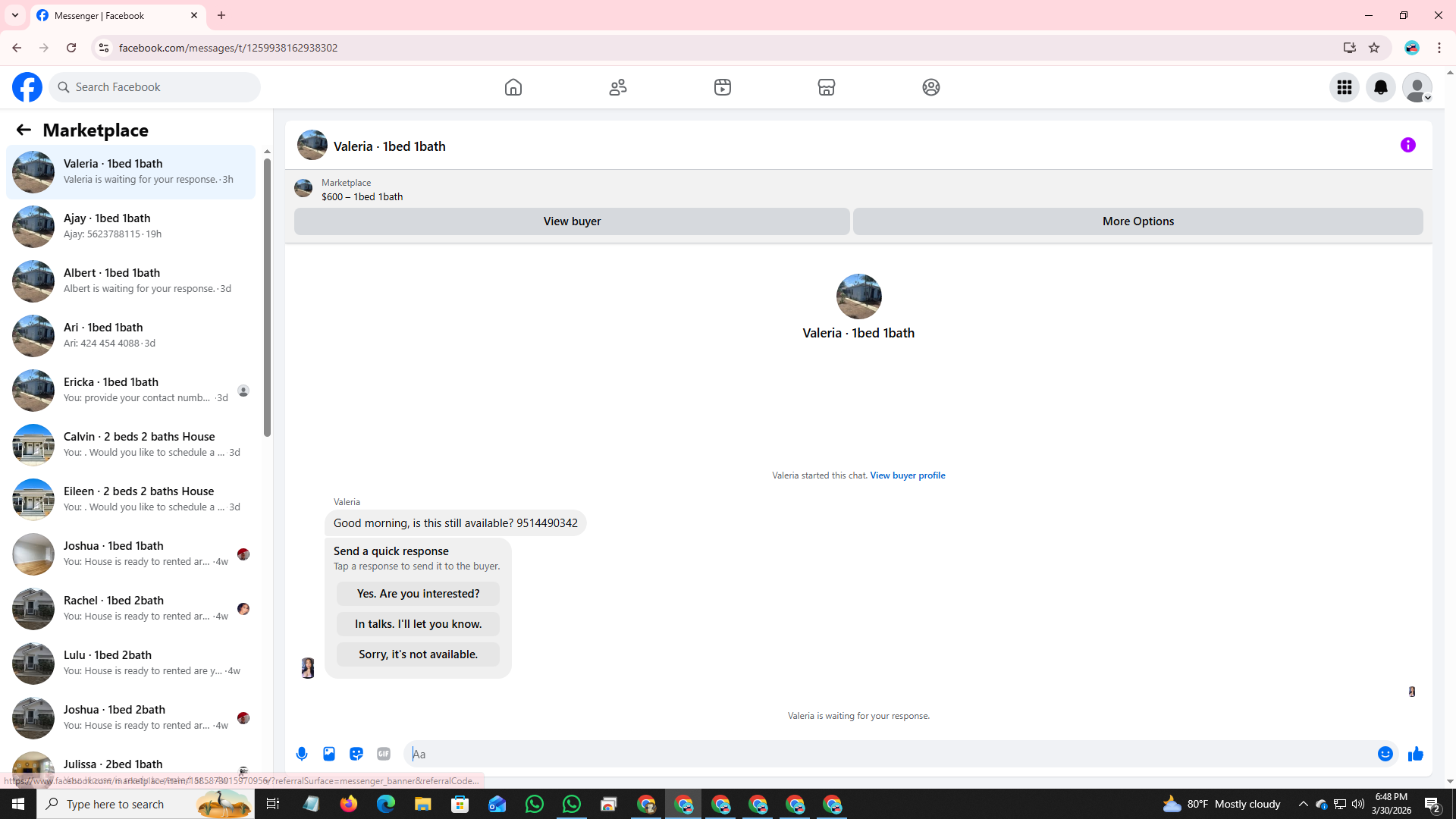Open View buyer profile link
Viewport: 1456px width, 819px height.
point(907,475)
